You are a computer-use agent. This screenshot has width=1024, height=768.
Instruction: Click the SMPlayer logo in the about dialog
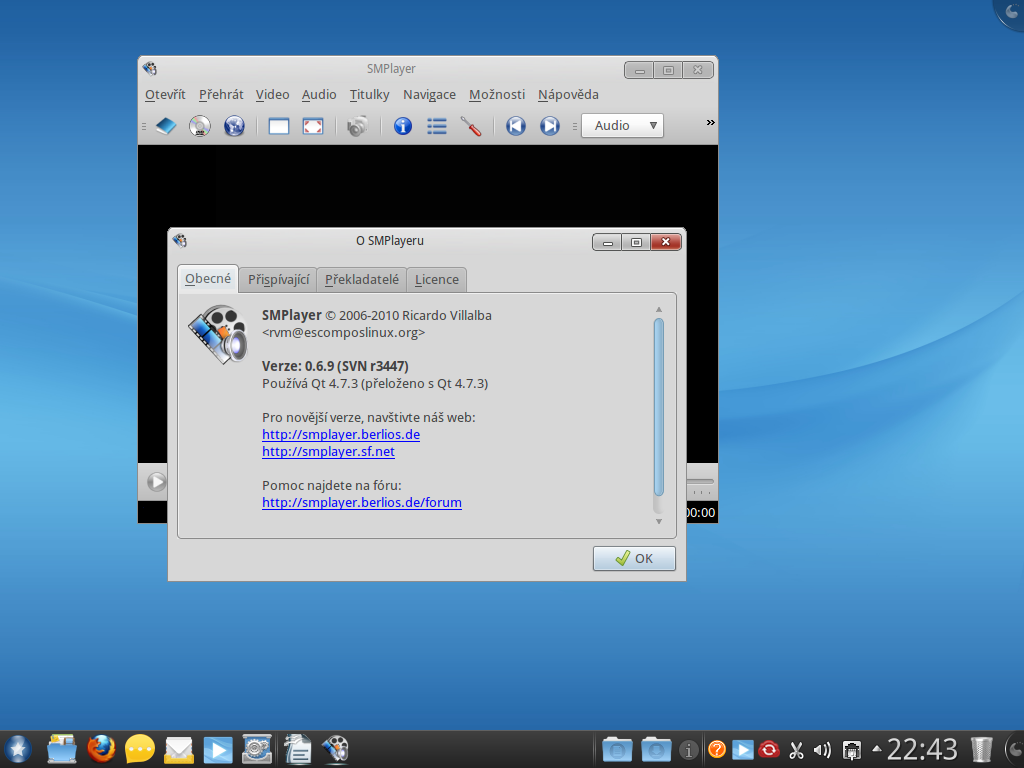(219, 334)
